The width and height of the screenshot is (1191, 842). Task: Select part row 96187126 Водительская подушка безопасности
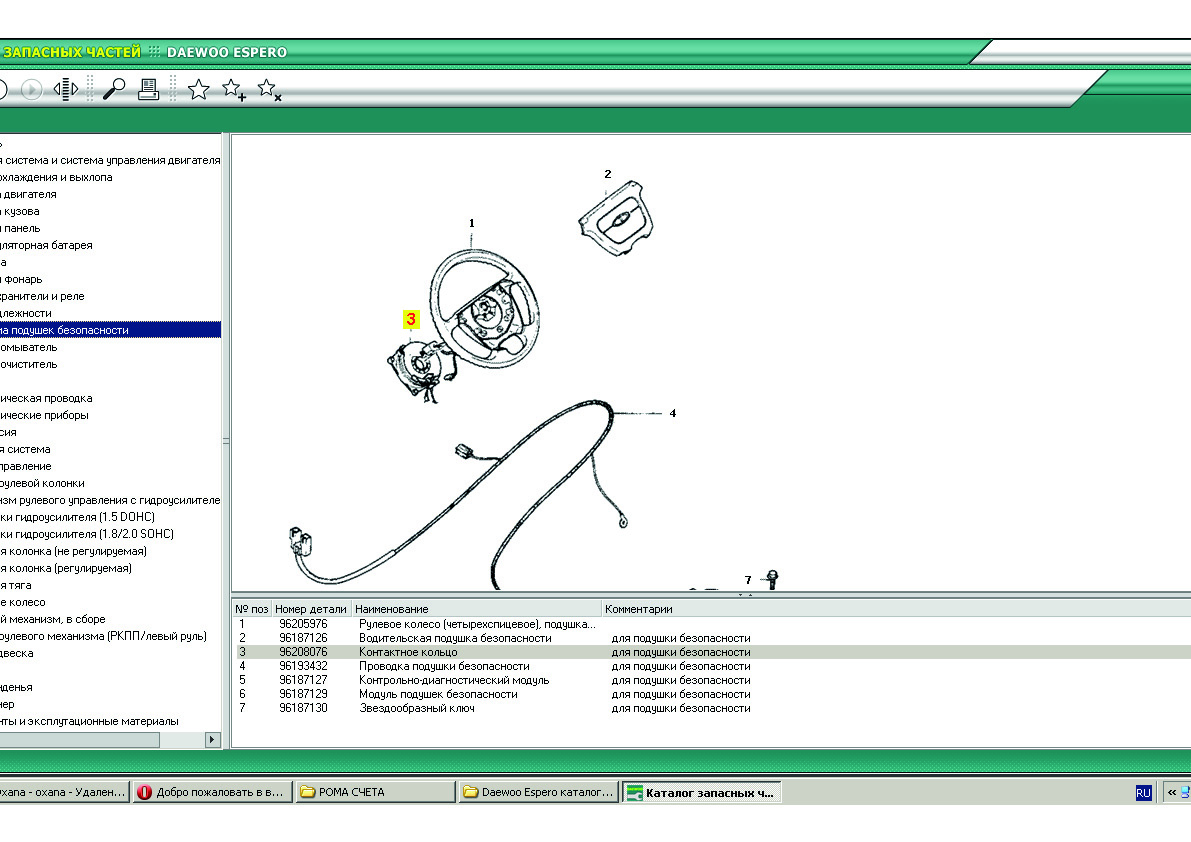[x=455, y=638]
